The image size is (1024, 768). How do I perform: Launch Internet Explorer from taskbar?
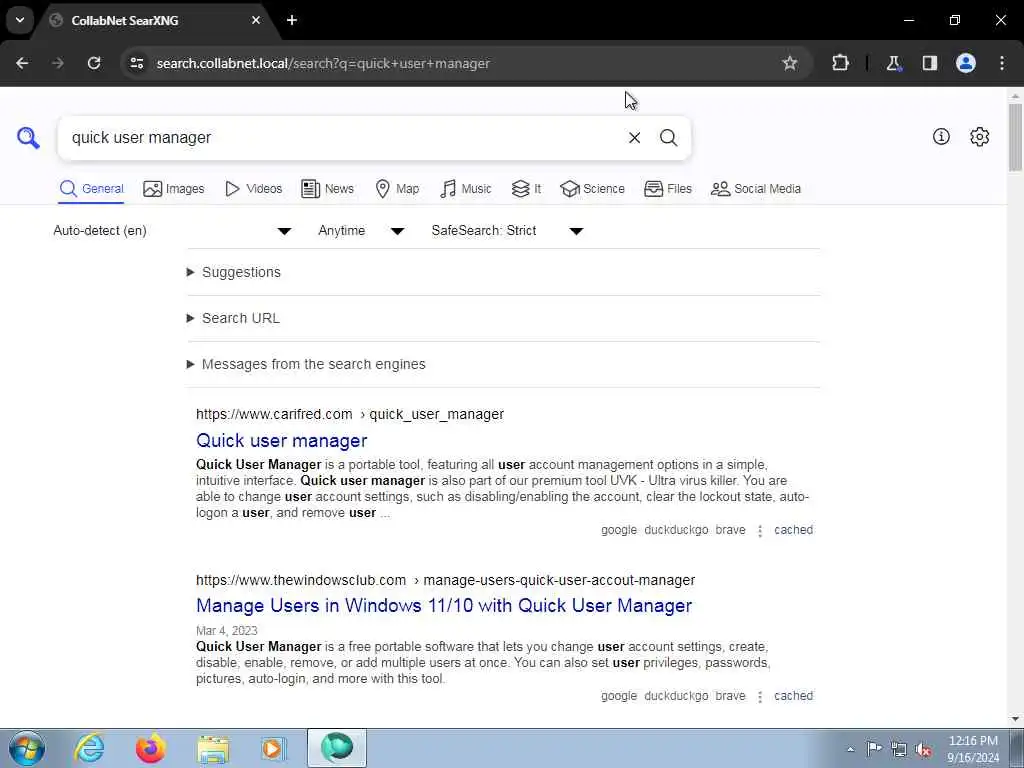(89, 748)
